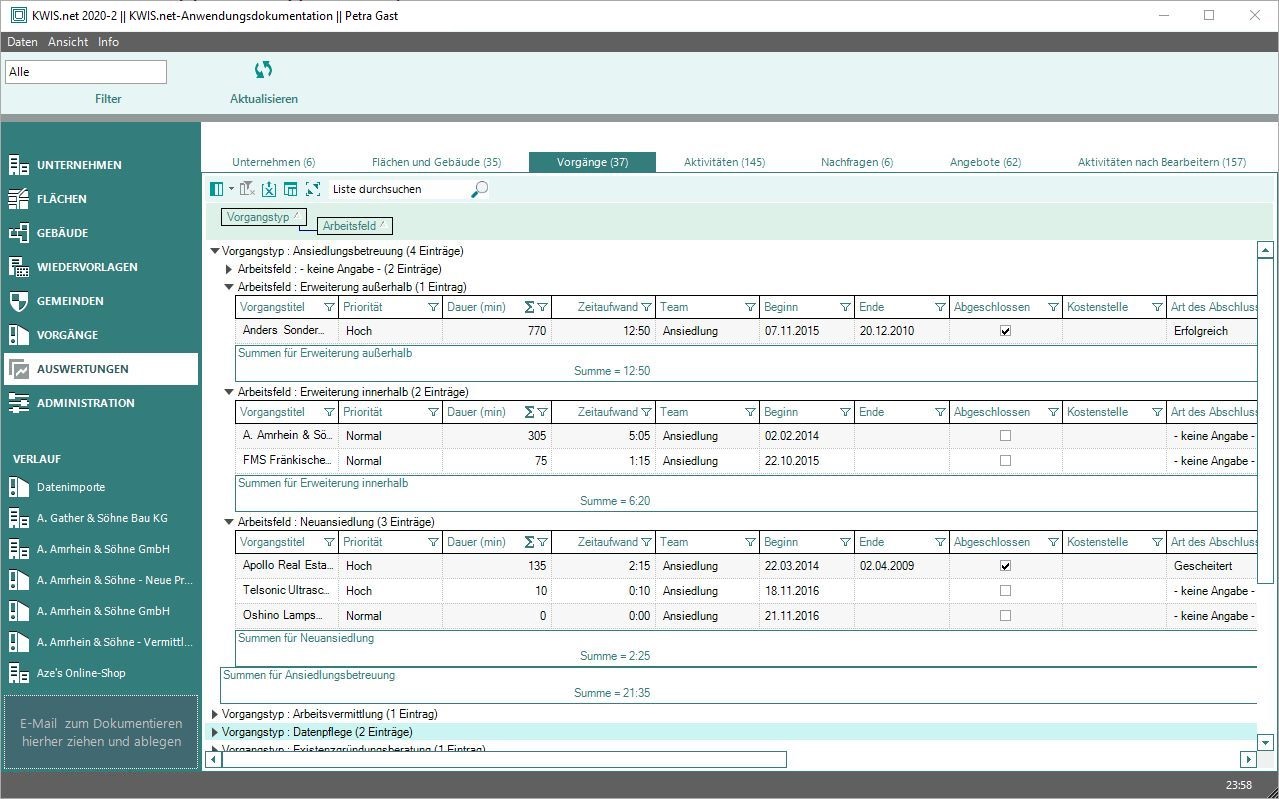Open Gemeinden in the sidebar

[x=70, y=301]
